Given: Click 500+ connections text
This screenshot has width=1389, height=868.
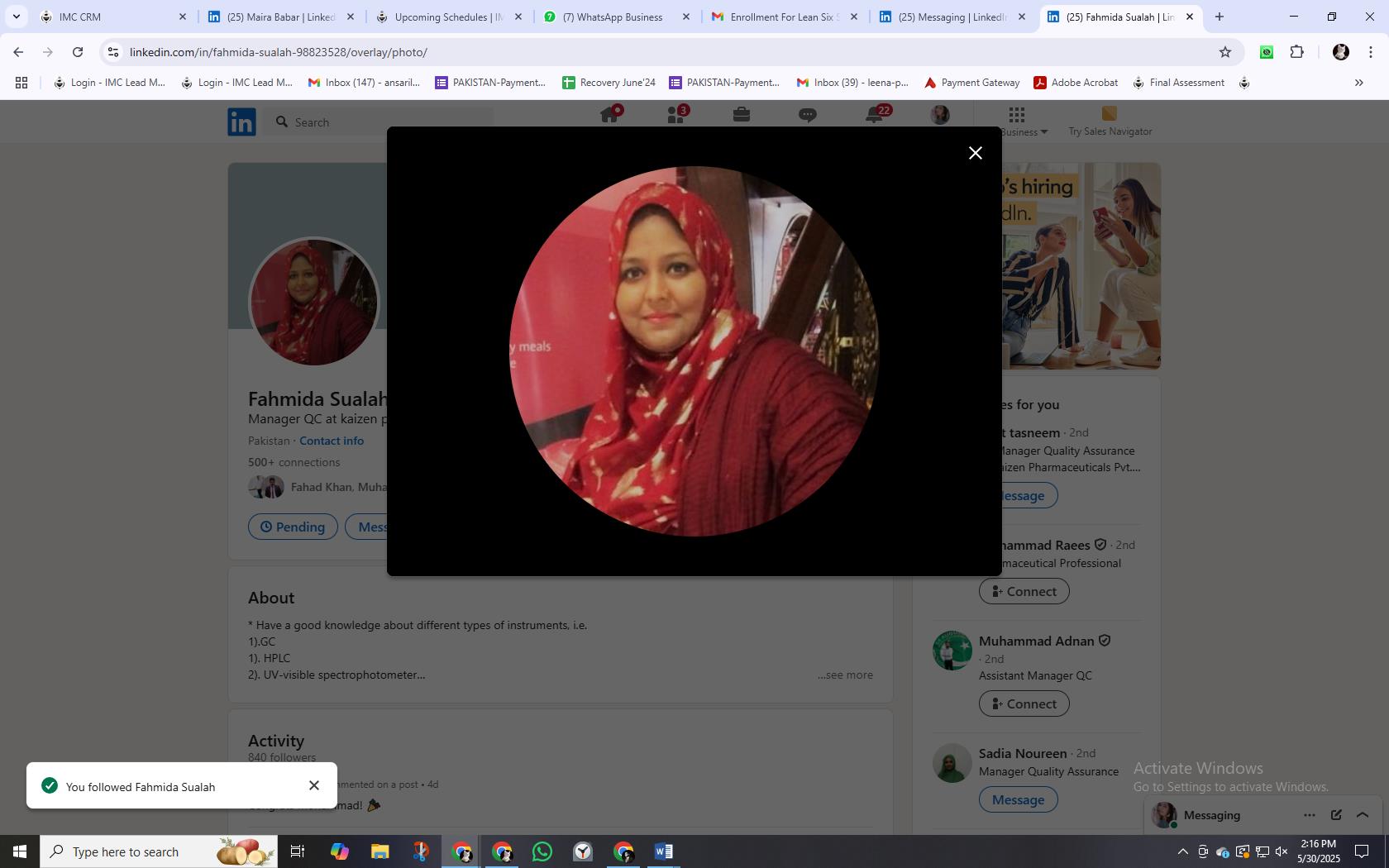Looking at the screenshot, I should (x=294, y=462).
